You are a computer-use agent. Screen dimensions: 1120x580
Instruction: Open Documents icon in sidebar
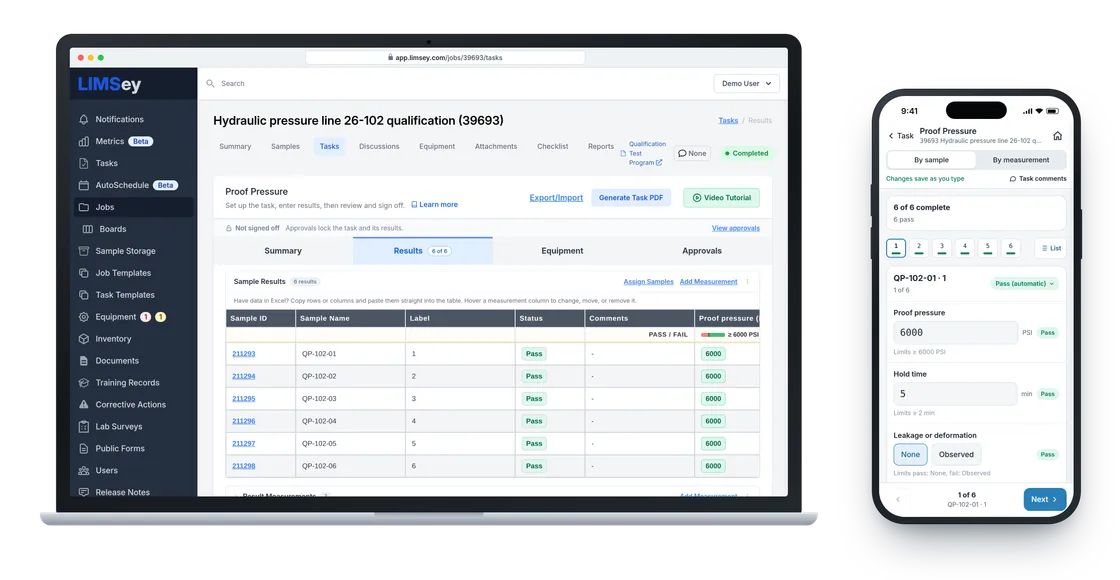(x=84, y=361)
